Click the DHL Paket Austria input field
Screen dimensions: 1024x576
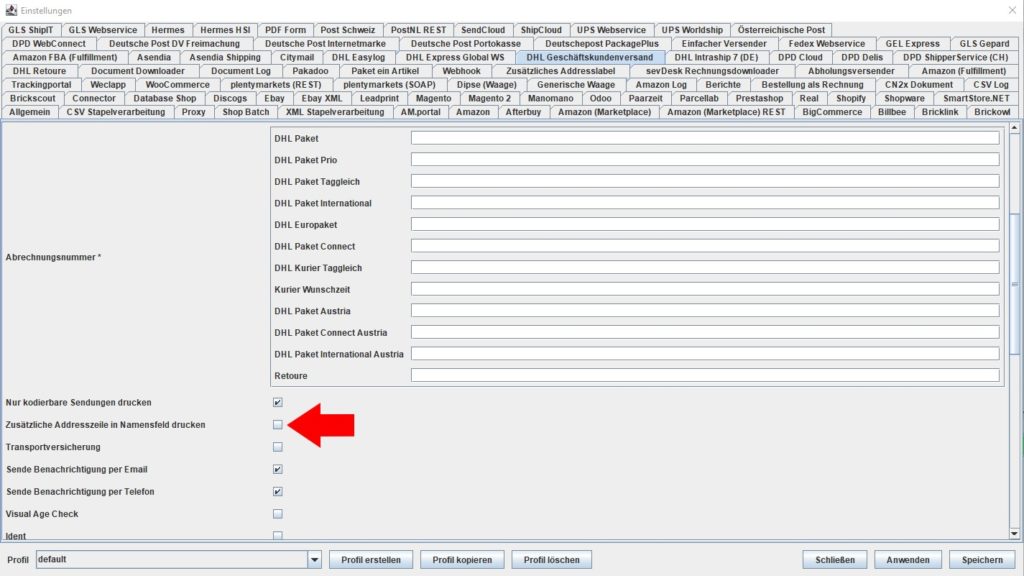705,310
